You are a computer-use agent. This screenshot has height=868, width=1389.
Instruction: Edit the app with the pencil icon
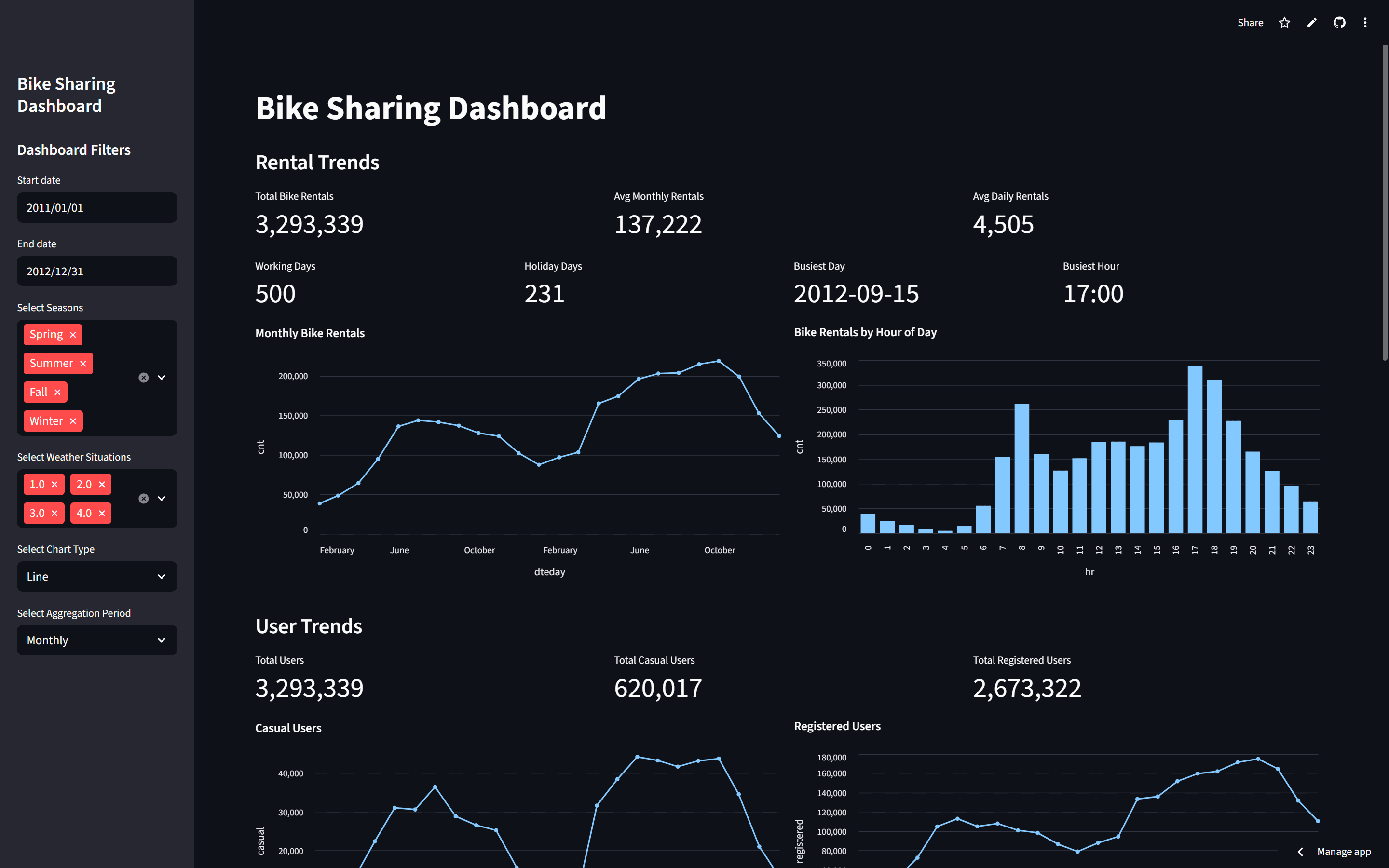(1311, 22)
